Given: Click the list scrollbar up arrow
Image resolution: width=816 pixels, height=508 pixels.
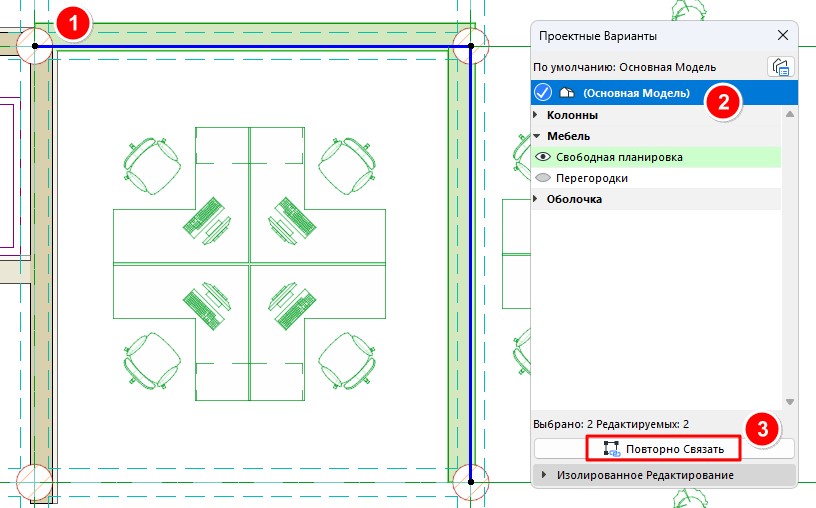Looking at the screenshot, I should coord(790,114).
